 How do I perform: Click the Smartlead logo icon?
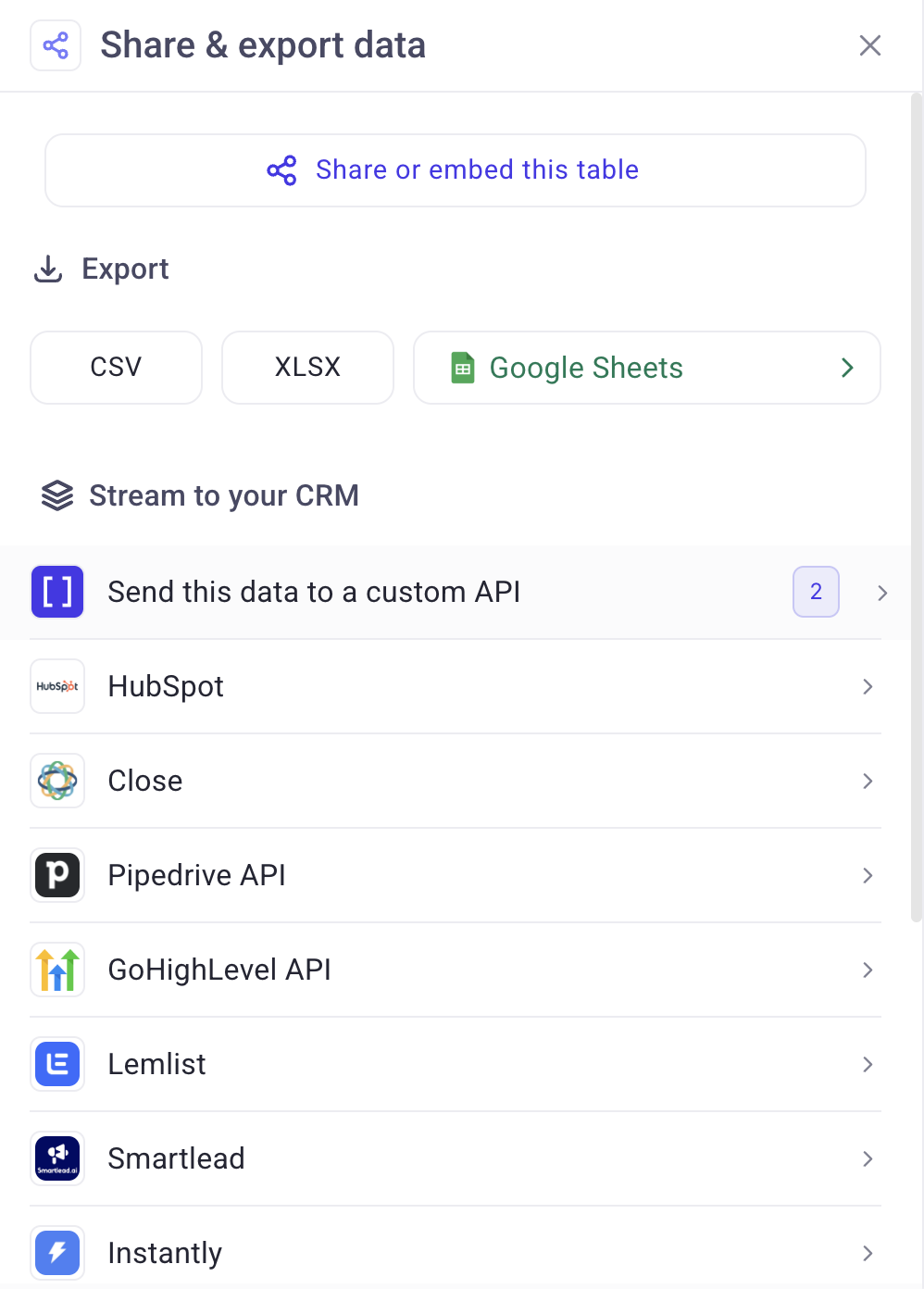57,1158
